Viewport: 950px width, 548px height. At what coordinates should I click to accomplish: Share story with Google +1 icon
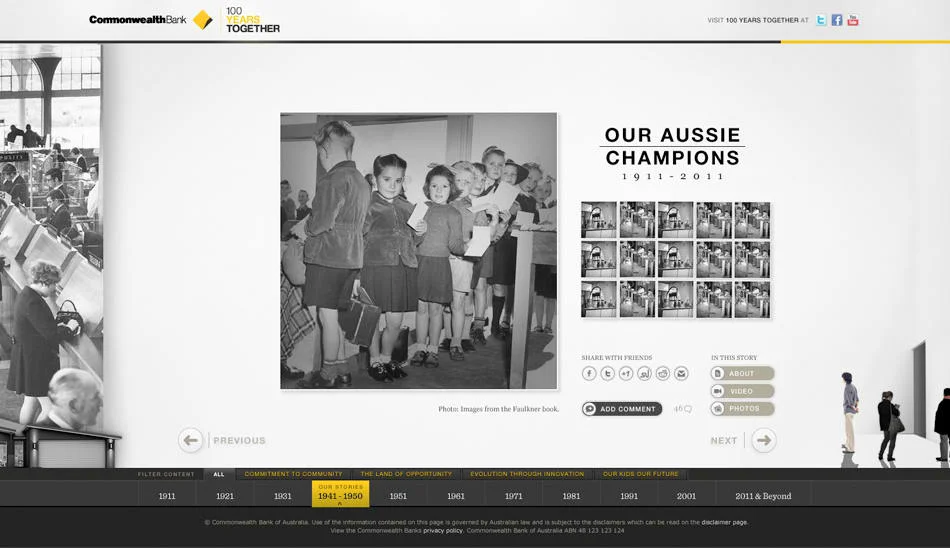pos(626,373)
